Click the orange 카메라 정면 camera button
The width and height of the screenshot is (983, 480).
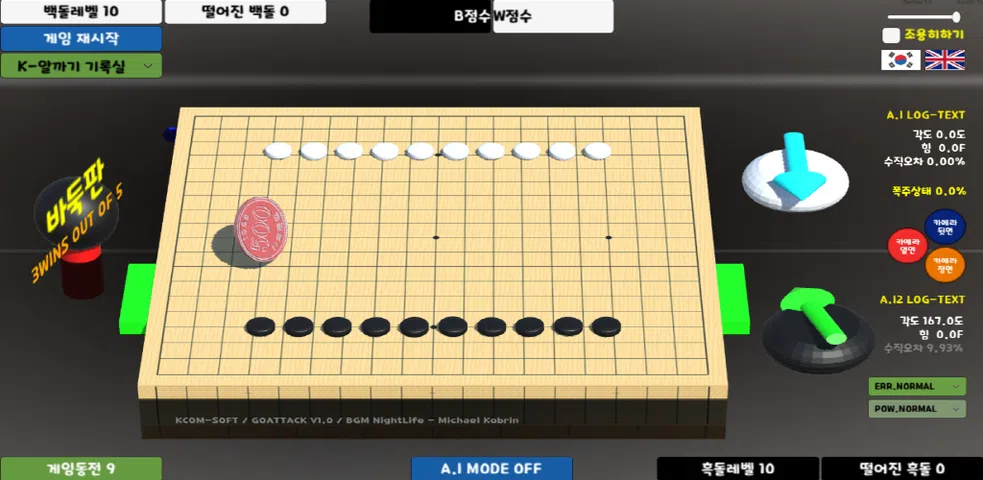[945, 265]
